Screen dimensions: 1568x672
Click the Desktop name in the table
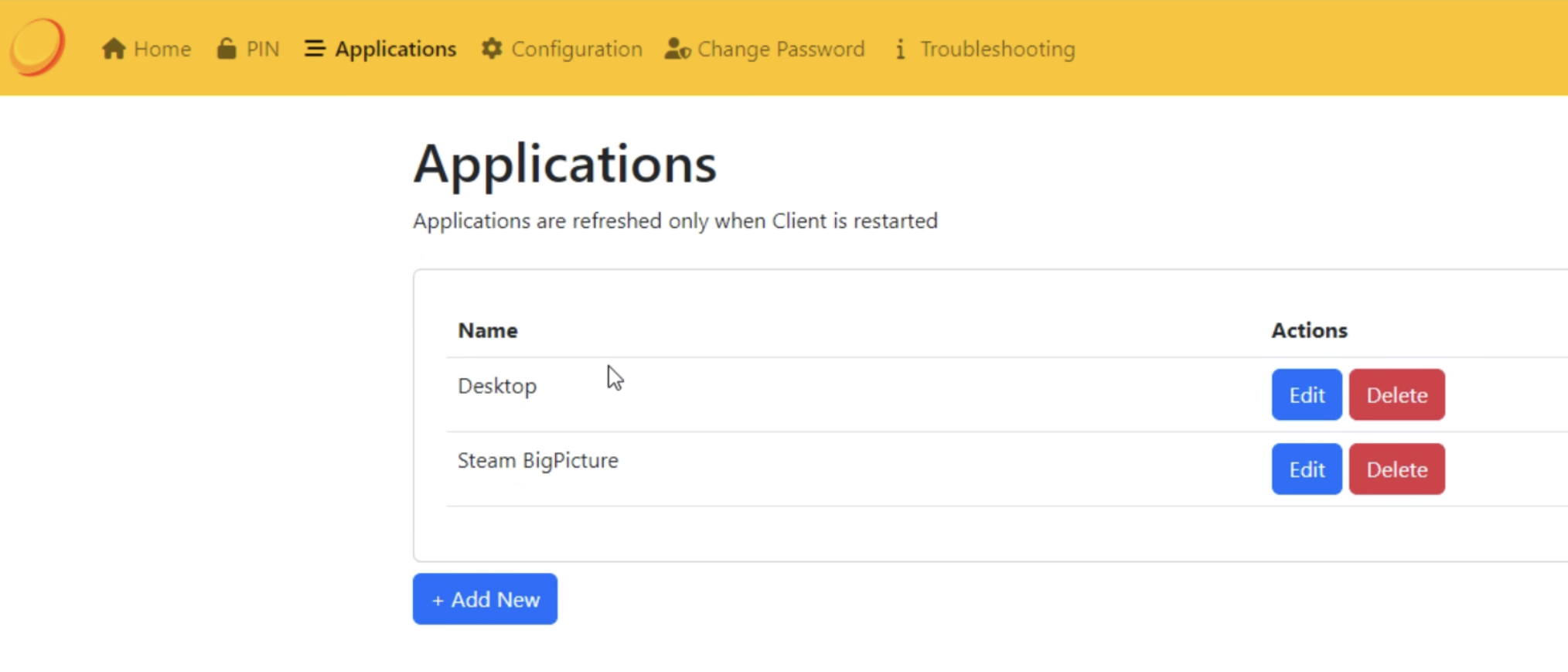point(497,386)
